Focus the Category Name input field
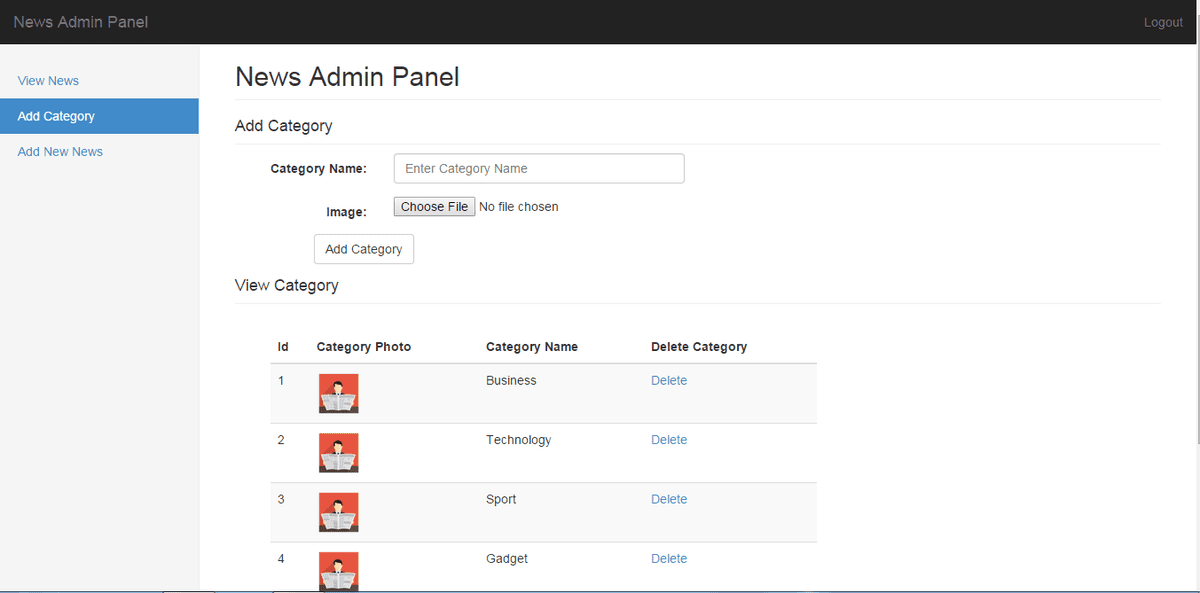 (x=539, y=169)
